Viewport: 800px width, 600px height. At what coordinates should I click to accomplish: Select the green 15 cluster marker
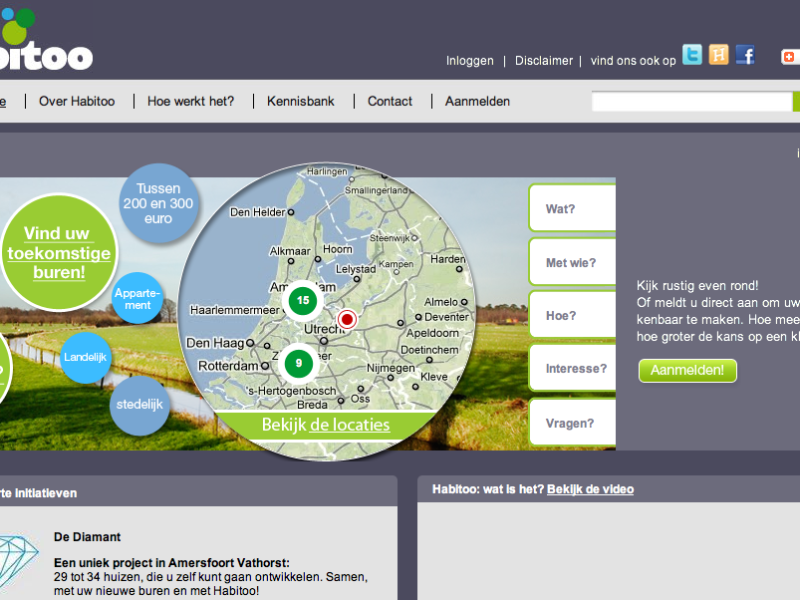pos(303,300)
